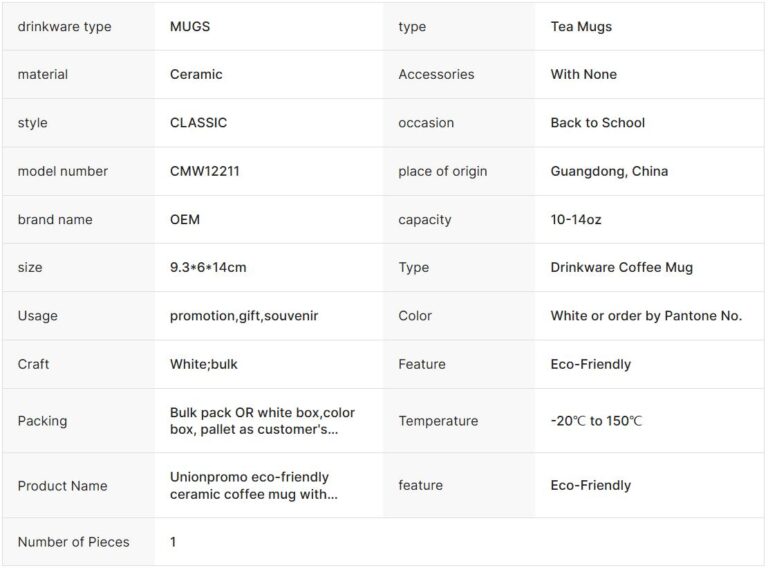Select the 'MUGS' value cell
Screen dimensions: 768x568
tap(190, 27)
